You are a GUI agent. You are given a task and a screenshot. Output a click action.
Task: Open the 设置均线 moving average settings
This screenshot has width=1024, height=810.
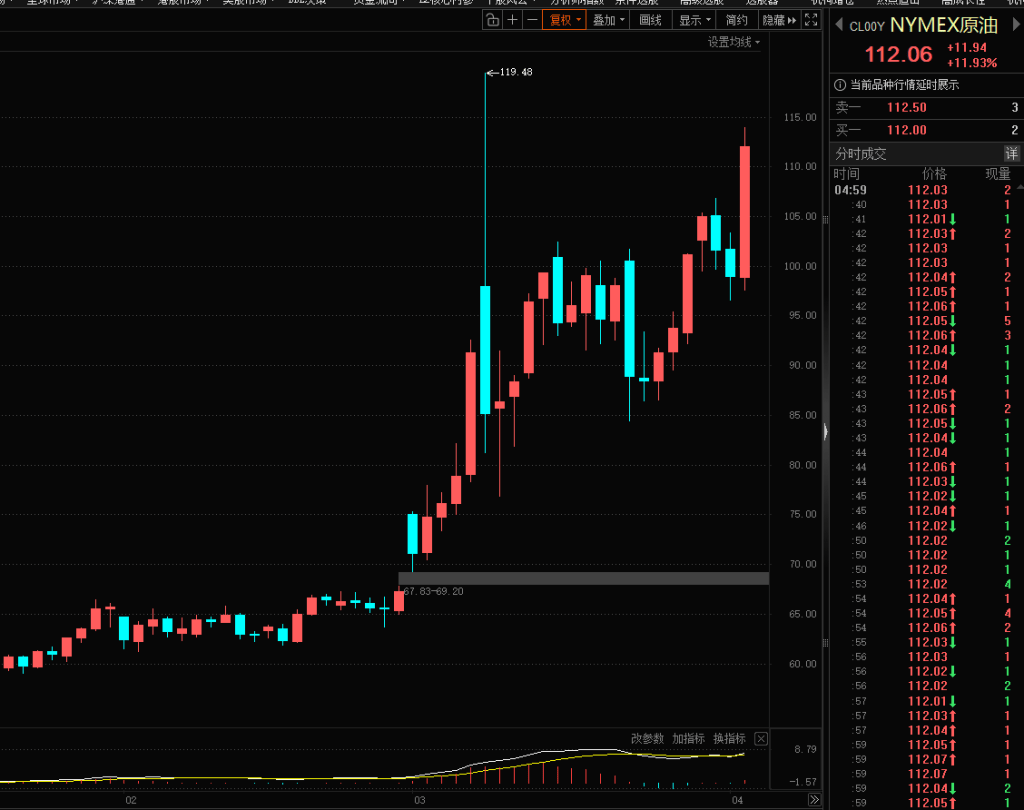point(733,42)
